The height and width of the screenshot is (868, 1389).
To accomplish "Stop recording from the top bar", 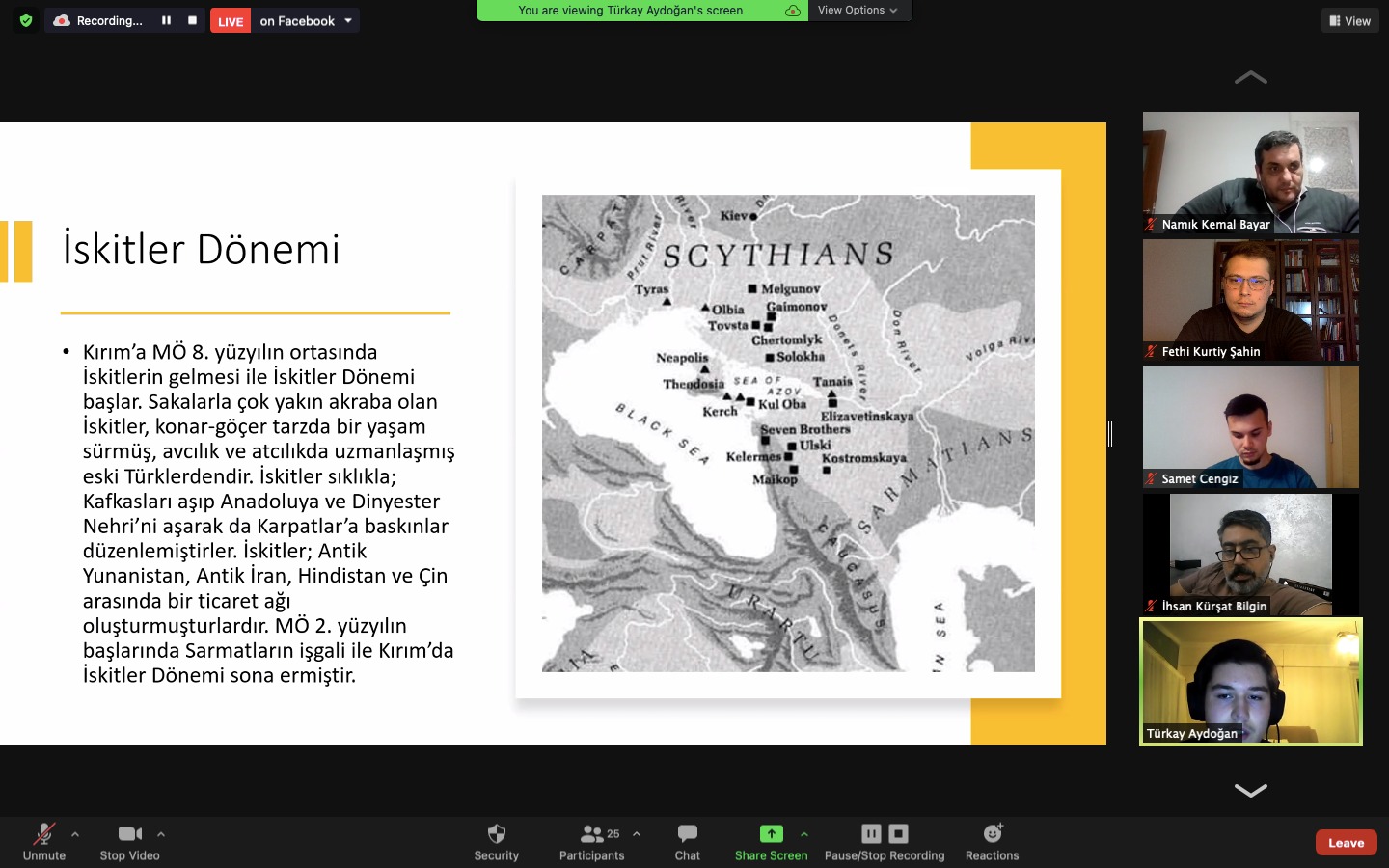I will [192, 20].
